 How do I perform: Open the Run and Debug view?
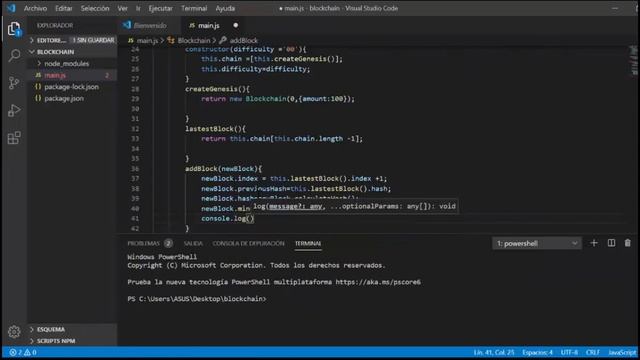(14, 110)
